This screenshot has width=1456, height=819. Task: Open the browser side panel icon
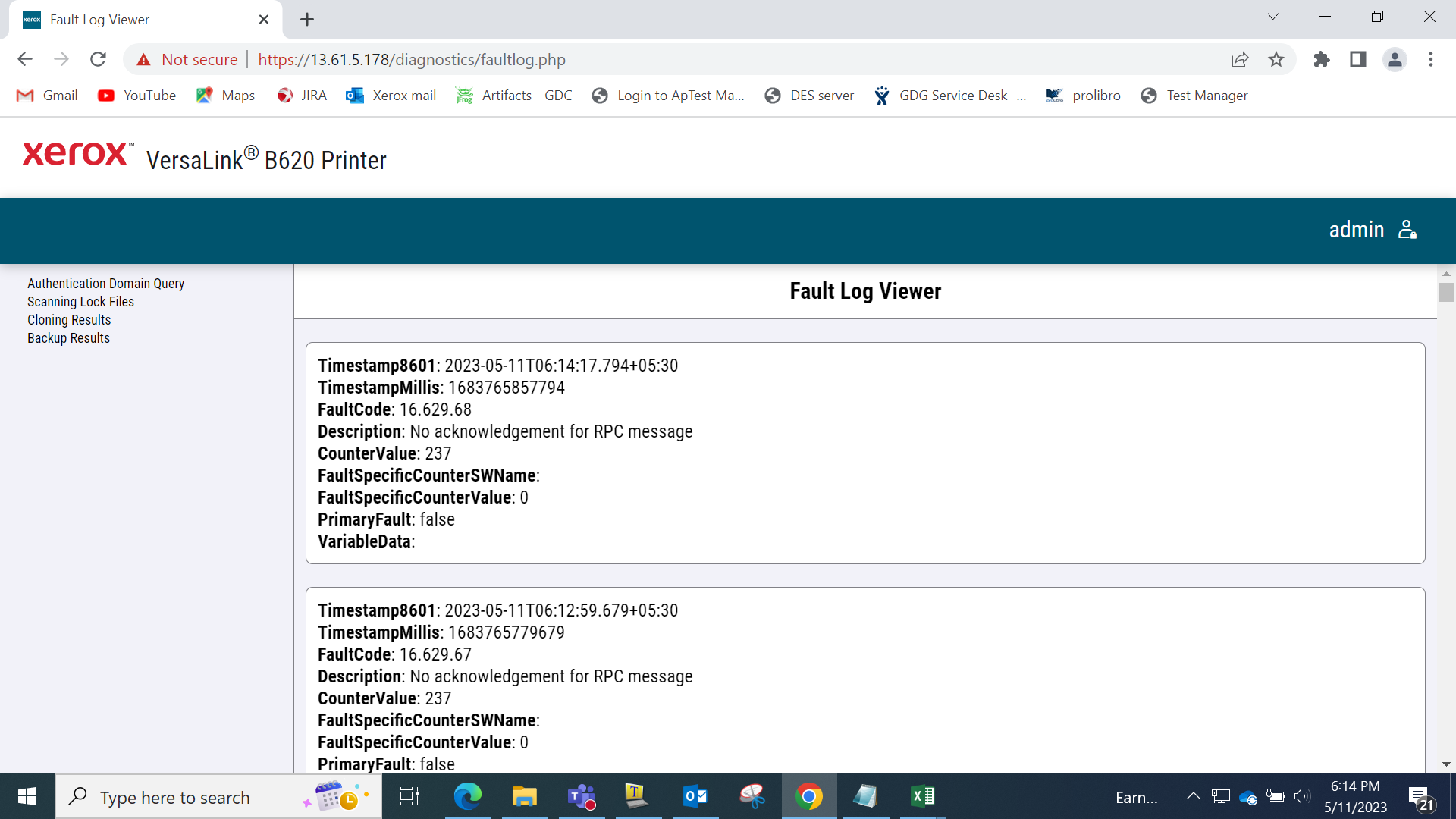1358,59
